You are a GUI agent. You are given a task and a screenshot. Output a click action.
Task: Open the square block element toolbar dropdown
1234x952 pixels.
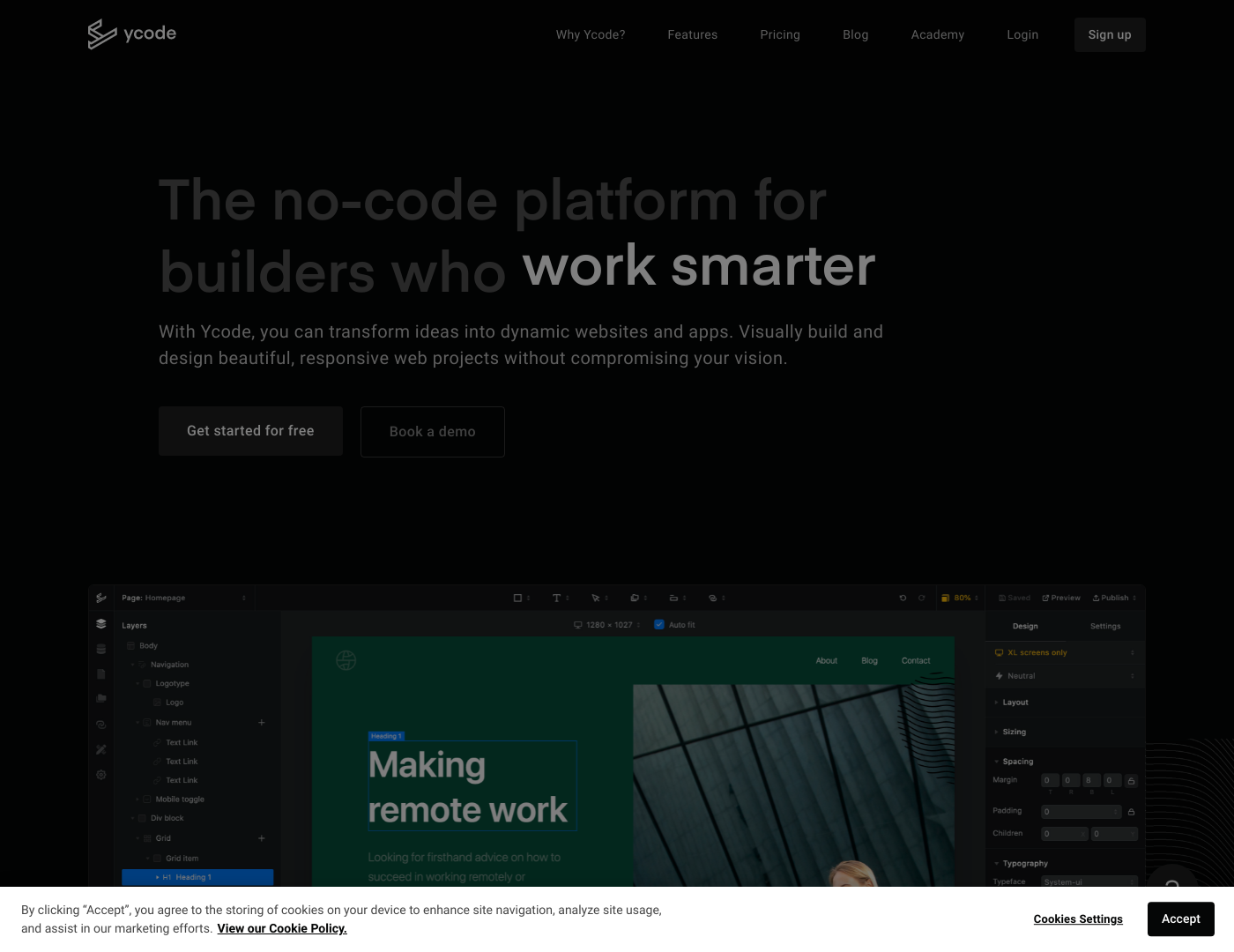coord(522,598)
